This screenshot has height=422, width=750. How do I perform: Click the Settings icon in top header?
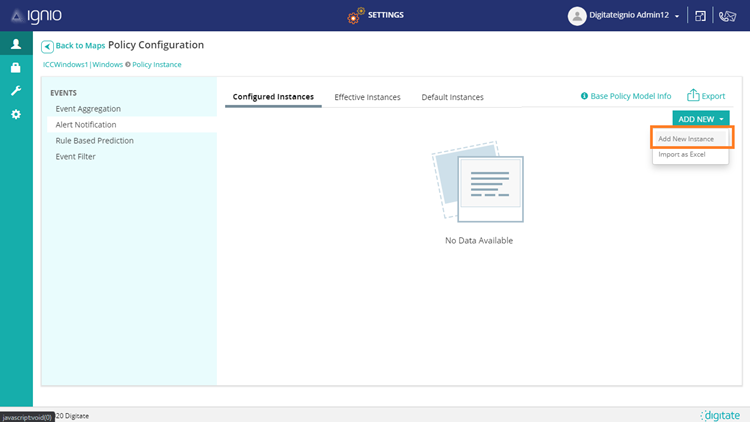tap(354, 16)
